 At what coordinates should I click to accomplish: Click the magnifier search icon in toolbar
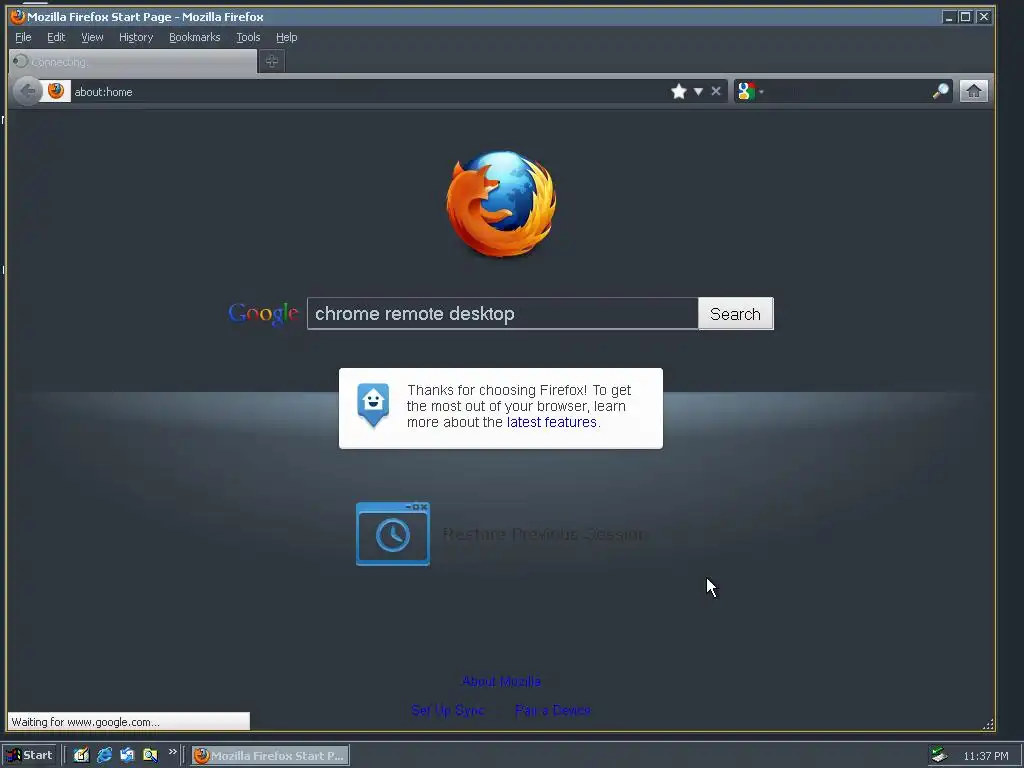(940, 91)
